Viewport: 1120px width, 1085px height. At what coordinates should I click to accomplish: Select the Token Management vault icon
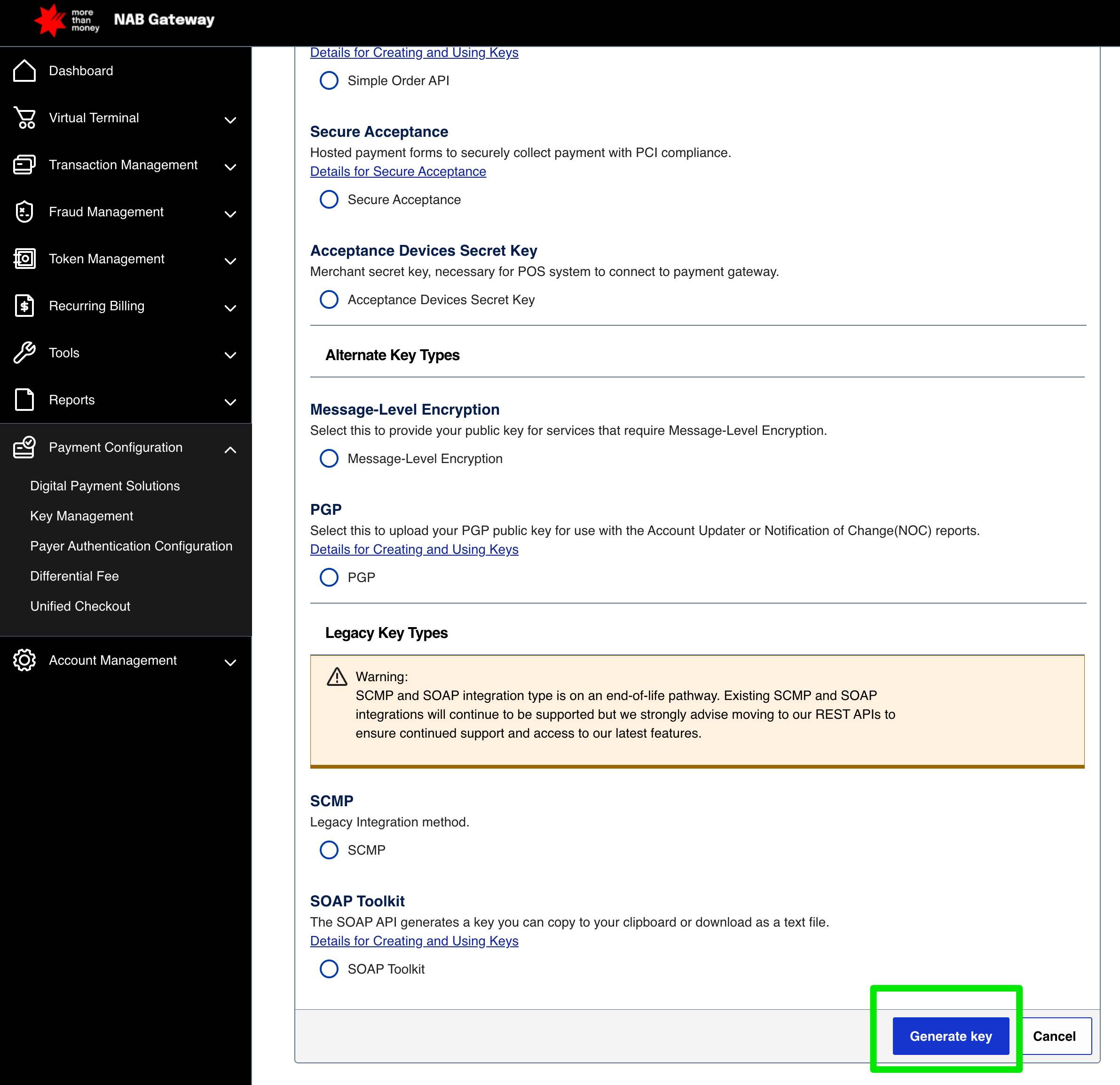24,258
